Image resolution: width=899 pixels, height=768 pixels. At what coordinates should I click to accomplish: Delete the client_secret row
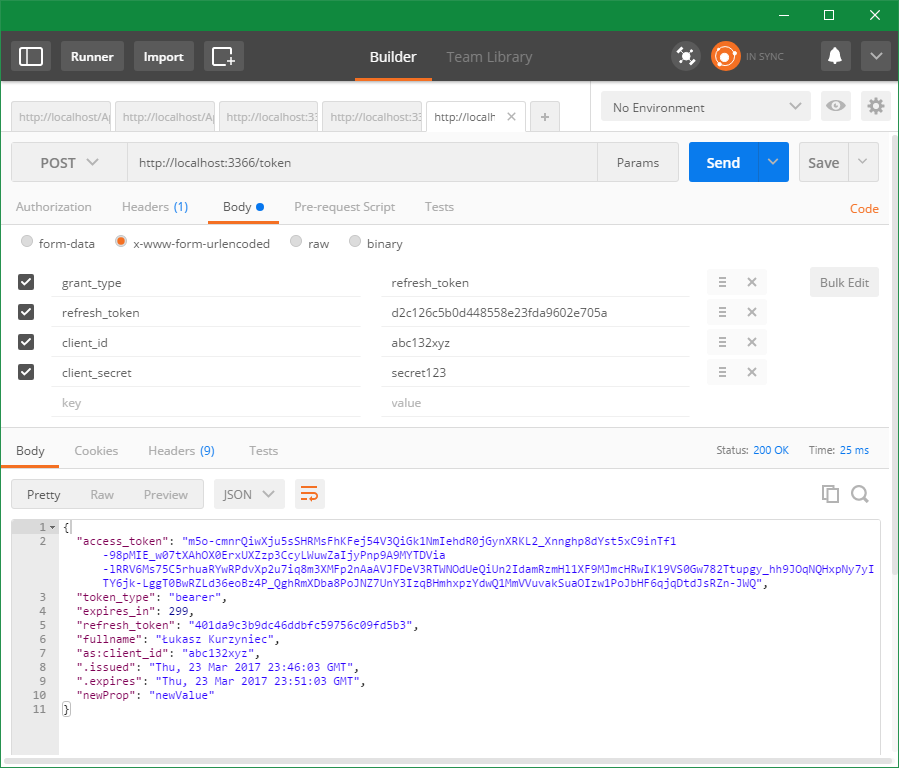pyautogui.click(x=752, y=372)
